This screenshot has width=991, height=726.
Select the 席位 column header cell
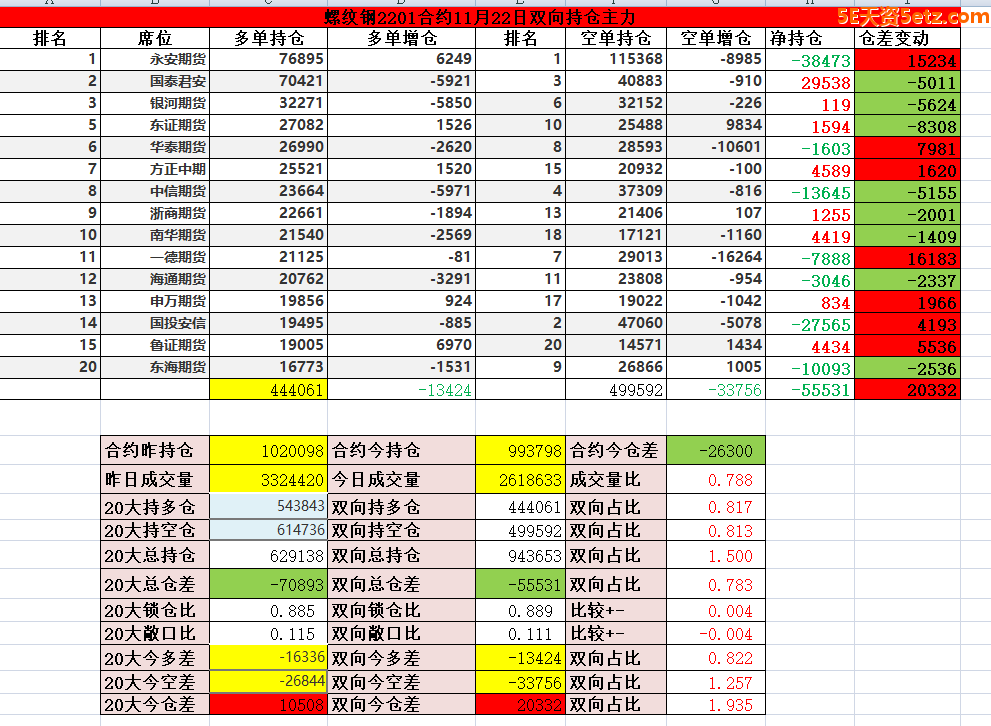click(155, 38)
